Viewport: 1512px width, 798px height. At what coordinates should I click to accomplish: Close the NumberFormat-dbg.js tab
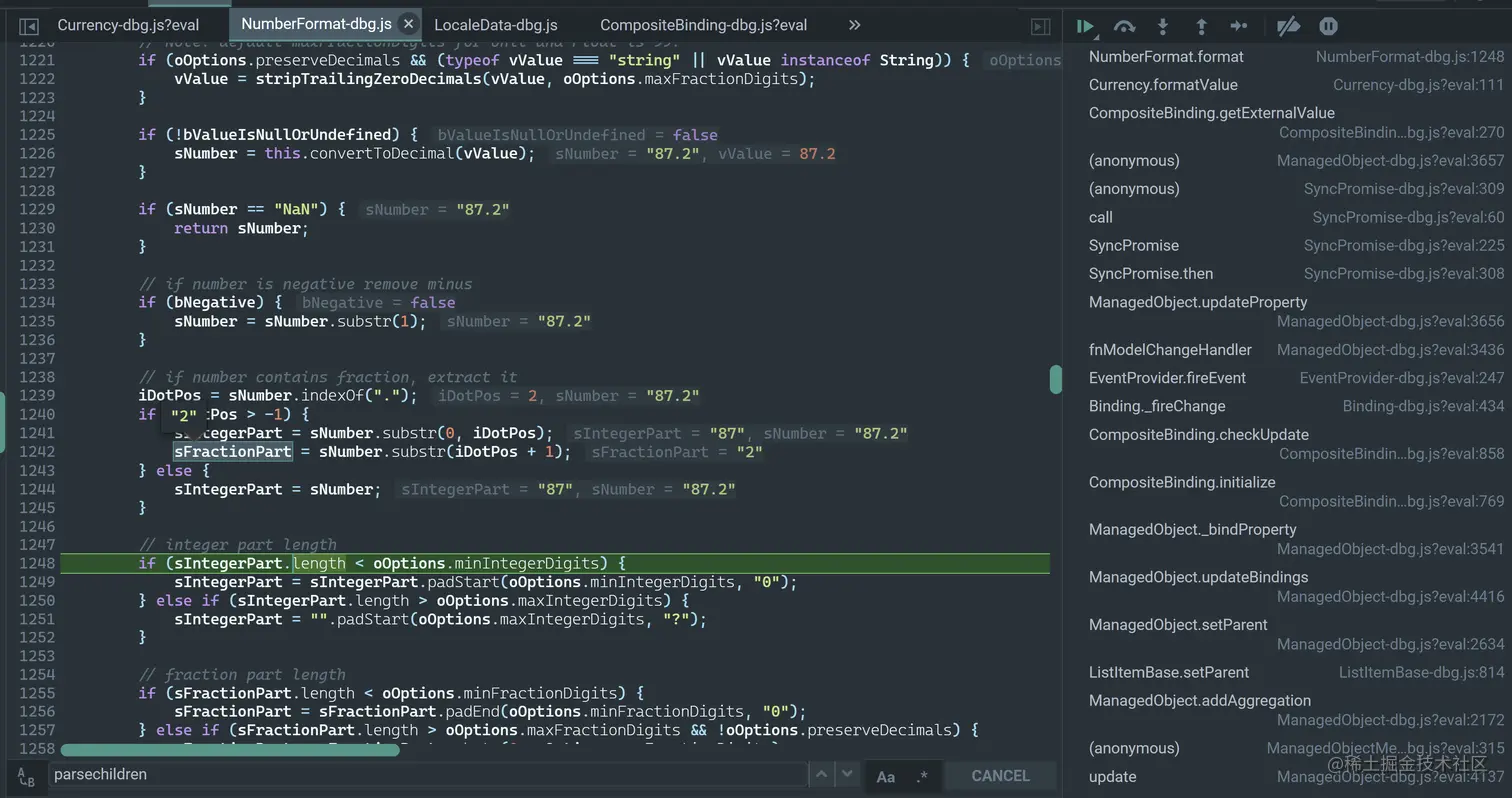408,24
